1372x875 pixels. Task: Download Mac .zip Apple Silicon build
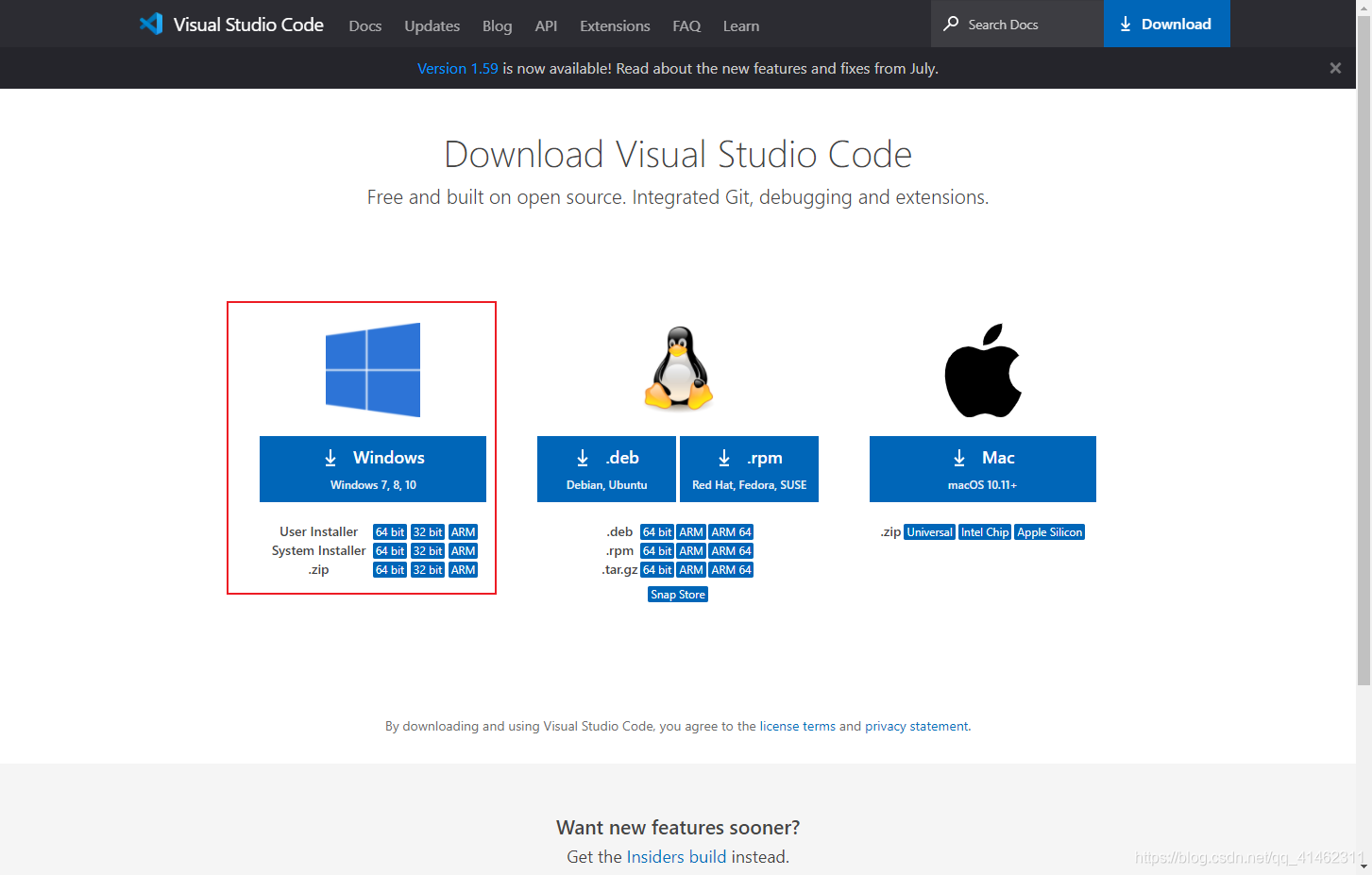pyautogui.click(x=1049, y=532)
